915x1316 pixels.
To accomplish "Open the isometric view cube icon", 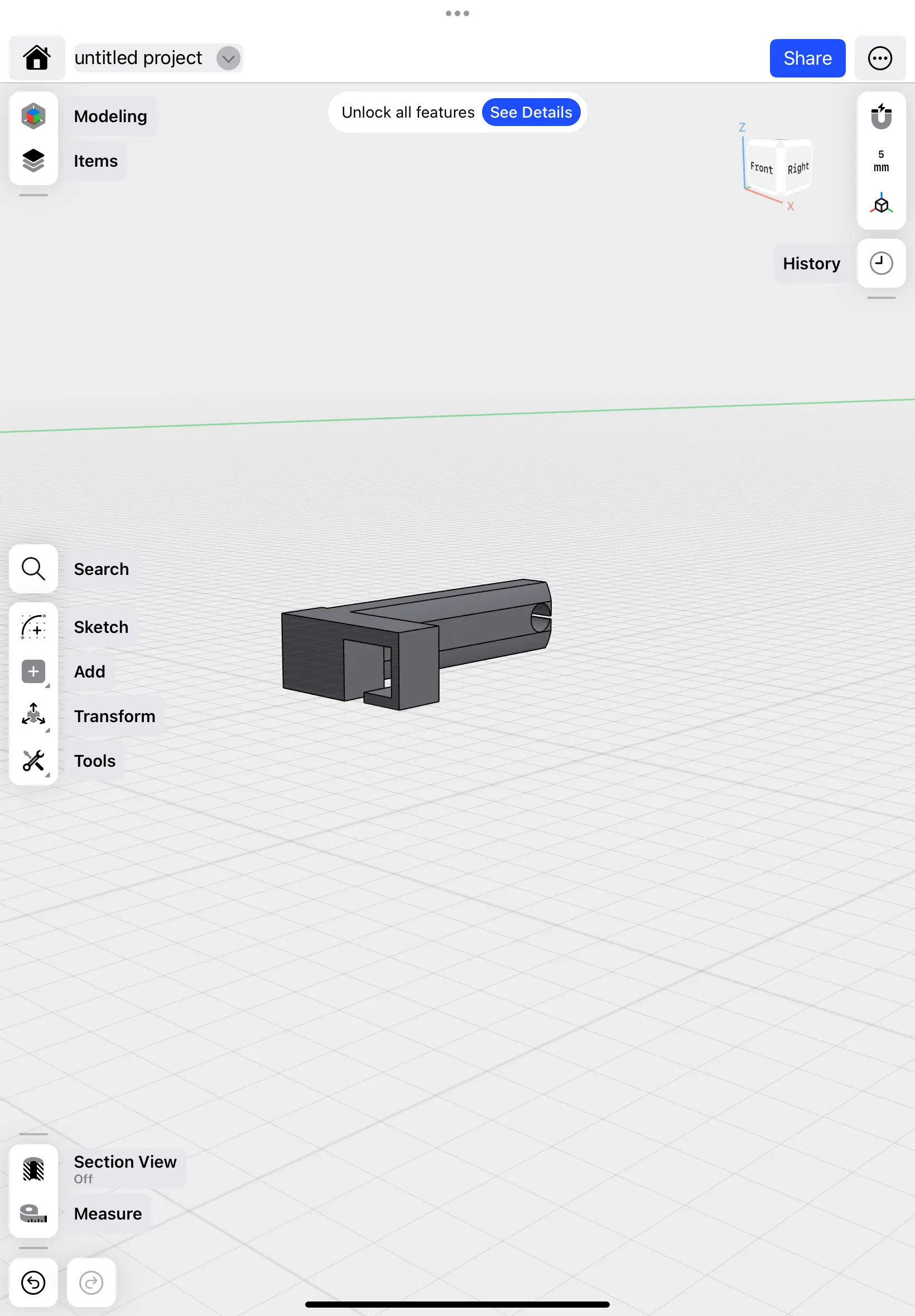I will click(880, 205).
